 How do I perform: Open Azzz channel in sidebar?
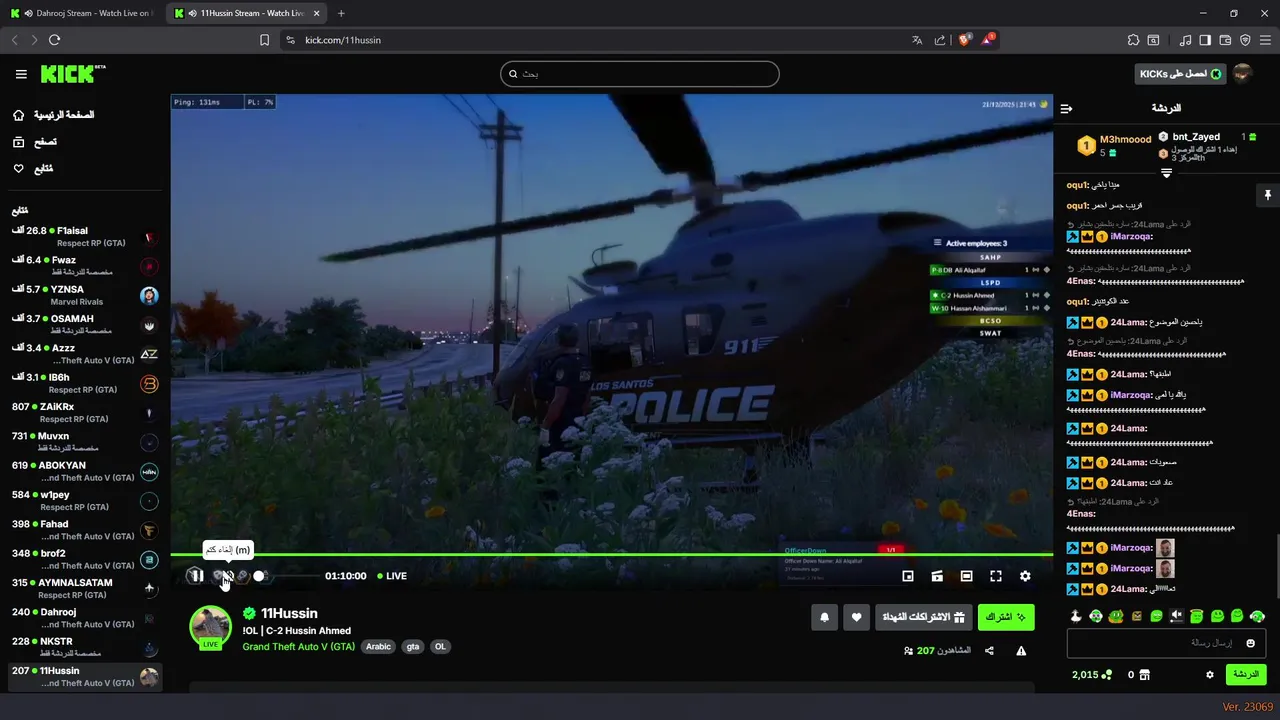[x=84, y=354]
